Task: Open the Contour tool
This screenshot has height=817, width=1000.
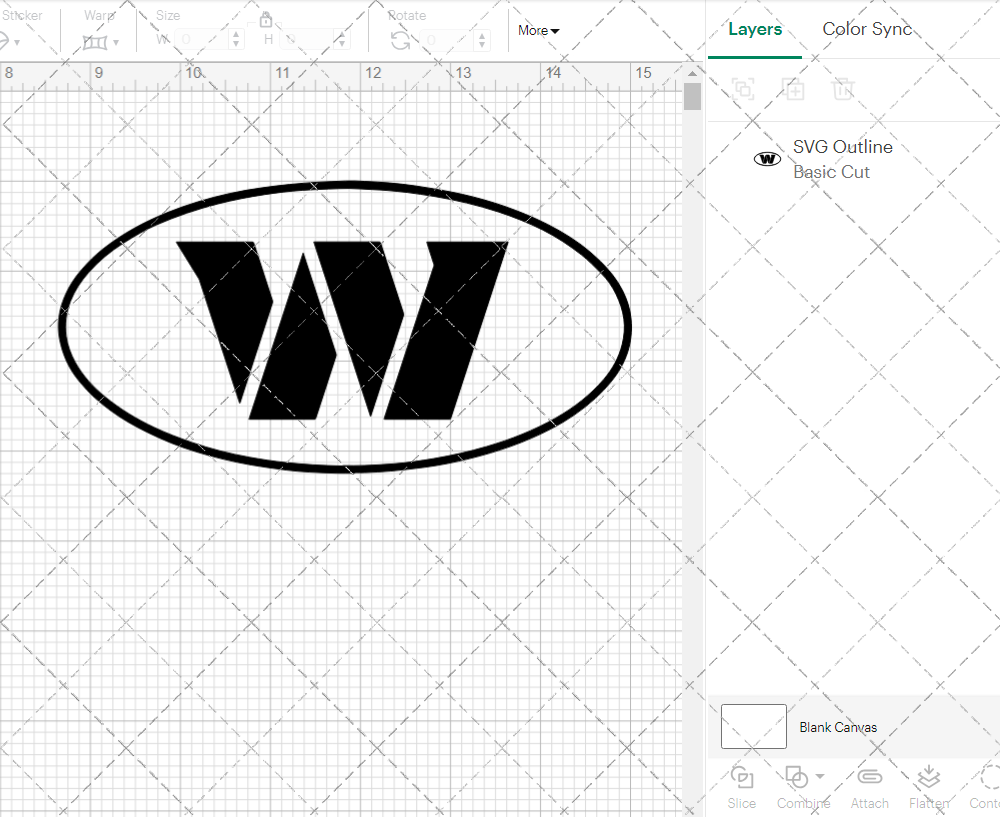Action: click(x=986, y=788)
